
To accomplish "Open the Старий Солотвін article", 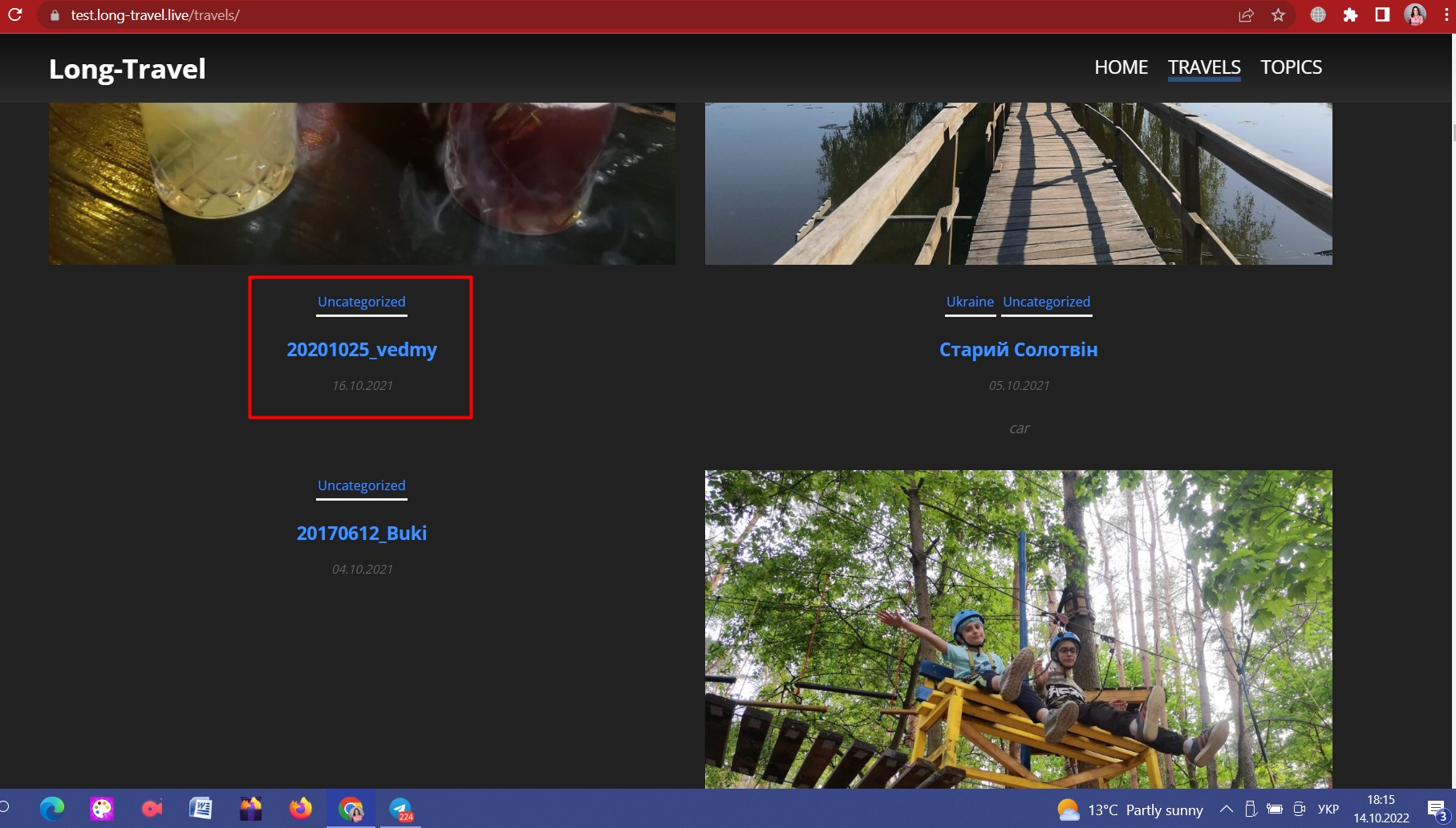I will 1018,350.
